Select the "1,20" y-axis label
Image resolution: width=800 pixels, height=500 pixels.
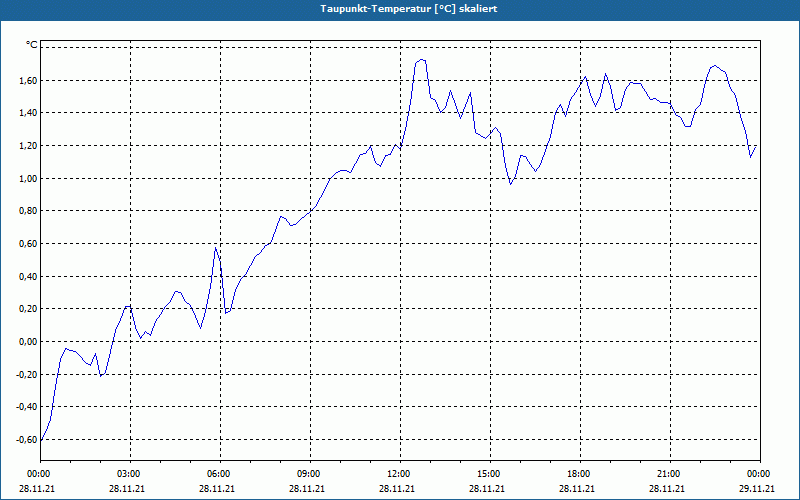pos(28,145)
